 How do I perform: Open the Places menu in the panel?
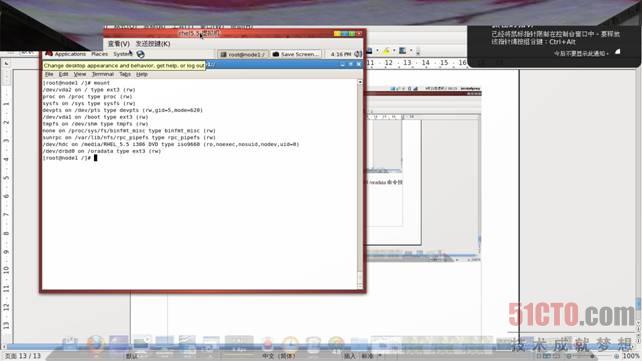click(99, 54)
